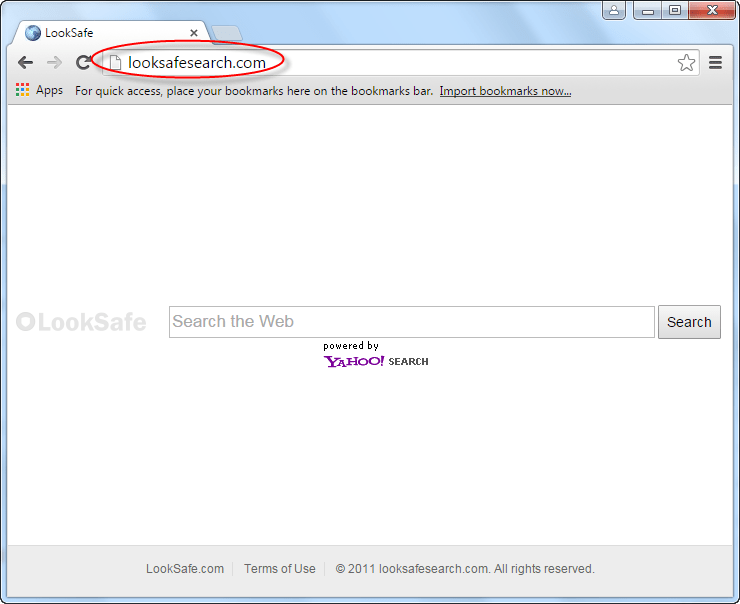Image resolution: width=740 pixels, height=604 pixels.
Task: Click the bookmarks bar quick access text
Action: coord(254,91)
